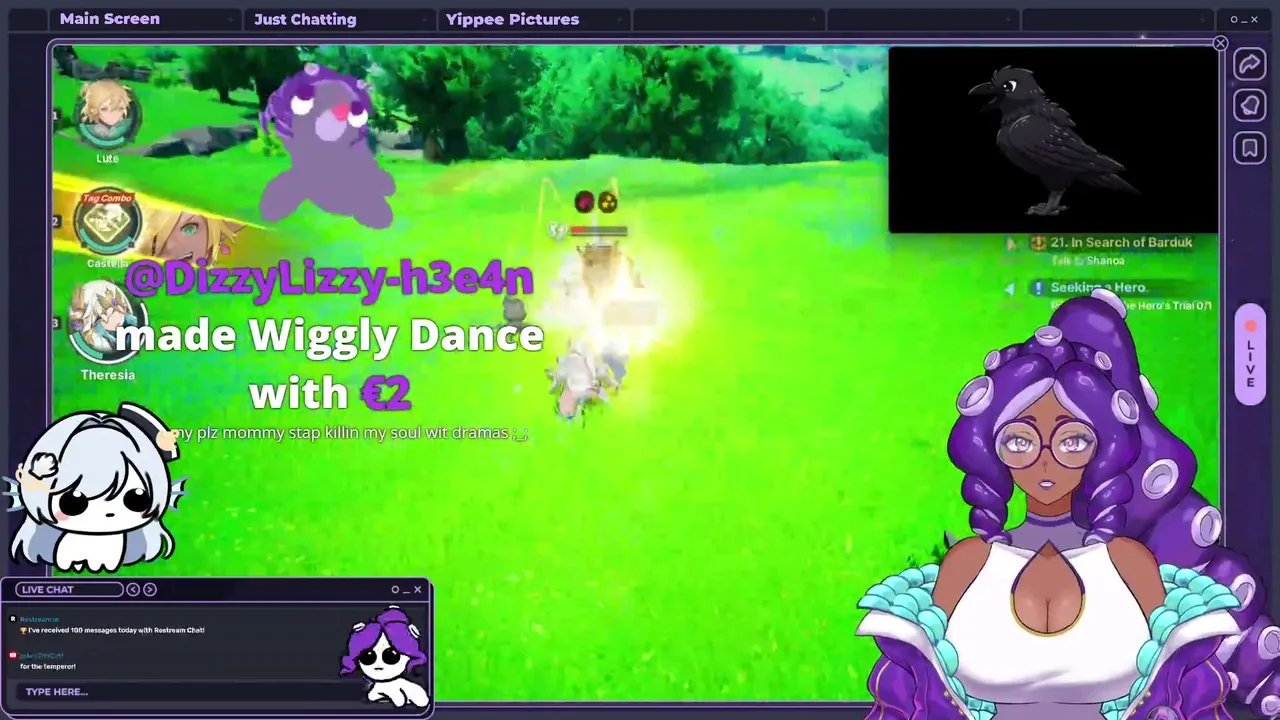Click the @DizzyLizzy-h3e4n alert username
The width and height of the screenshot is (1280, 720).
(329, 280)
